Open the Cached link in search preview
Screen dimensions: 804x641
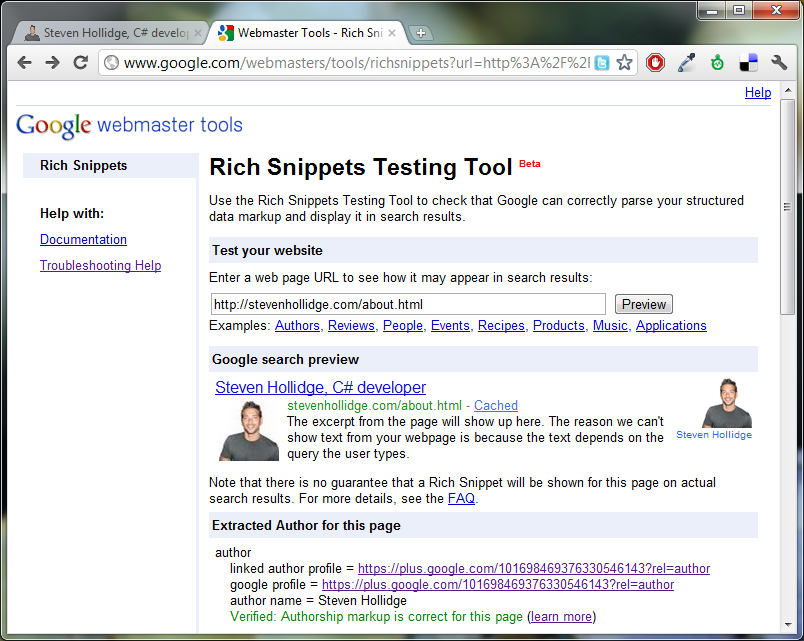(x=496, y=405)
